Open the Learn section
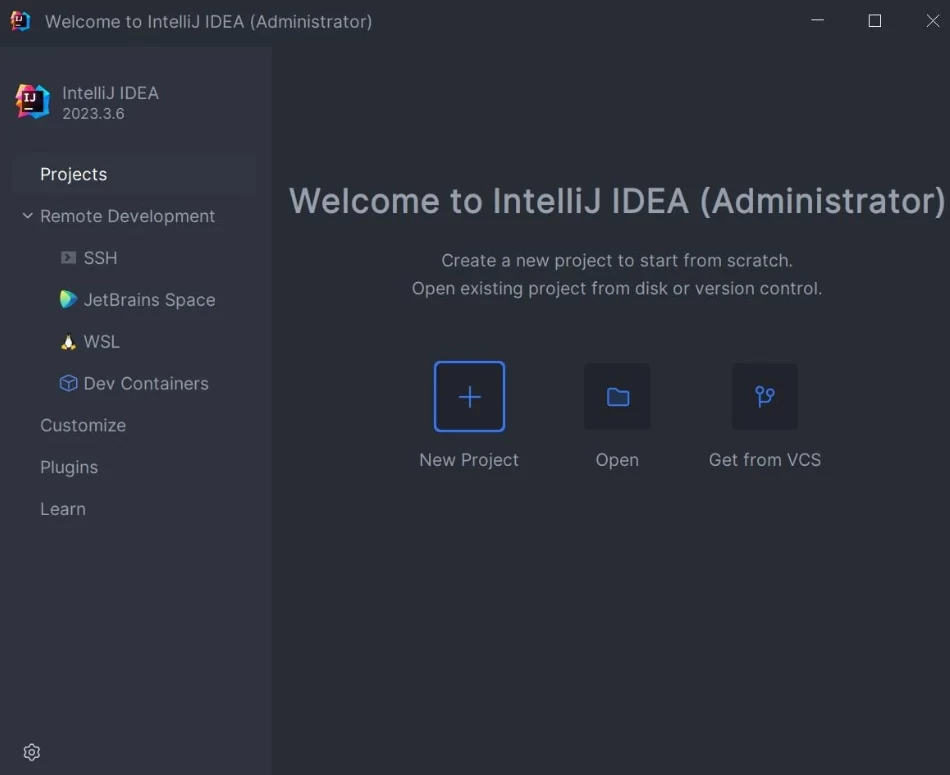 [x=63, y=510]
